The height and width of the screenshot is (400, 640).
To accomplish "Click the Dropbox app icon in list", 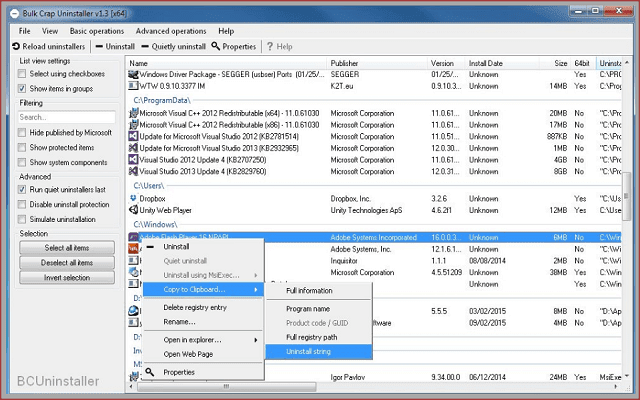I will pos(134,199).
